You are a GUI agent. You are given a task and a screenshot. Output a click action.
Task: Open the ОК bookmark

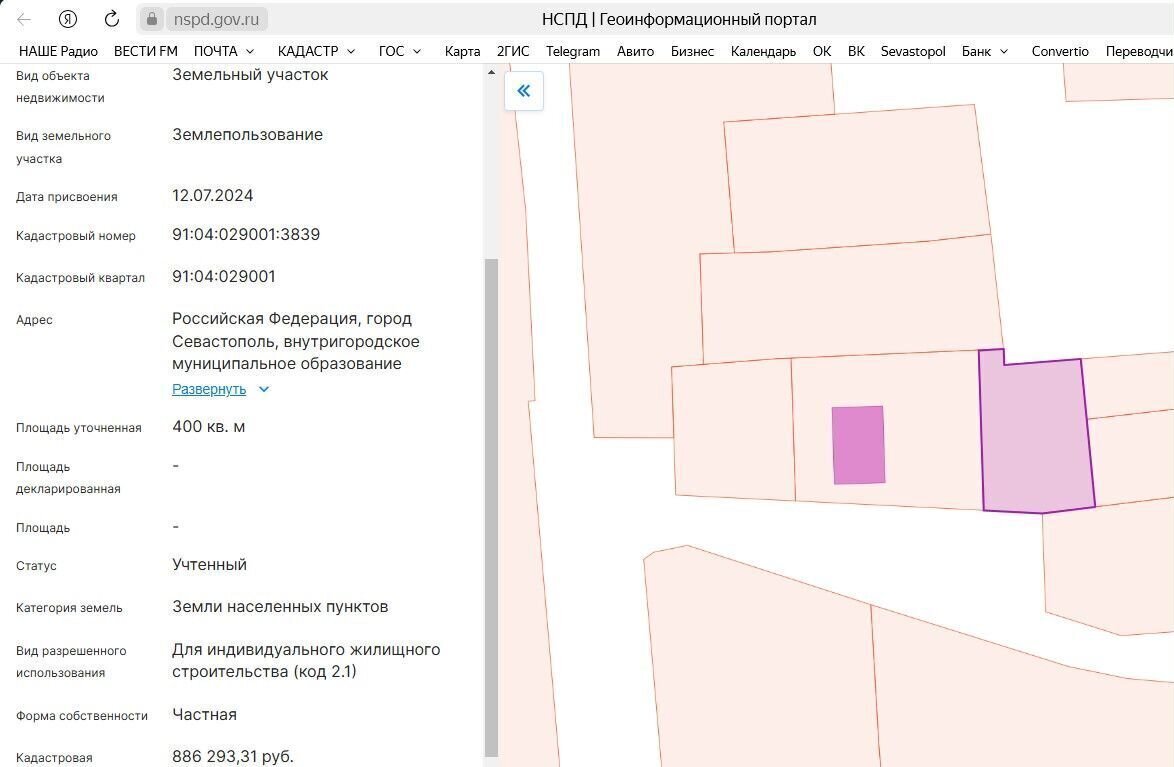(x=821, y=51)
